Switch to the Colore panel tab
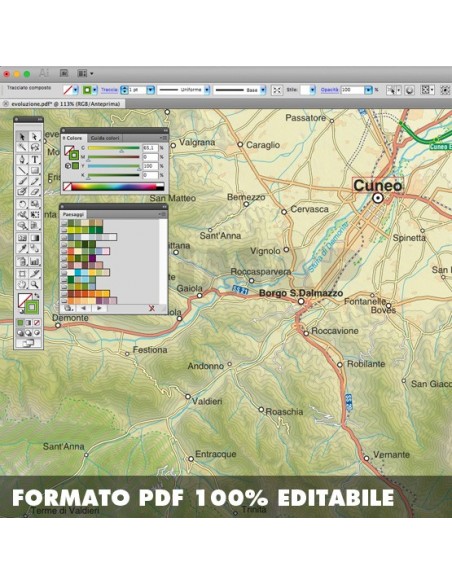 pos(73,138)
